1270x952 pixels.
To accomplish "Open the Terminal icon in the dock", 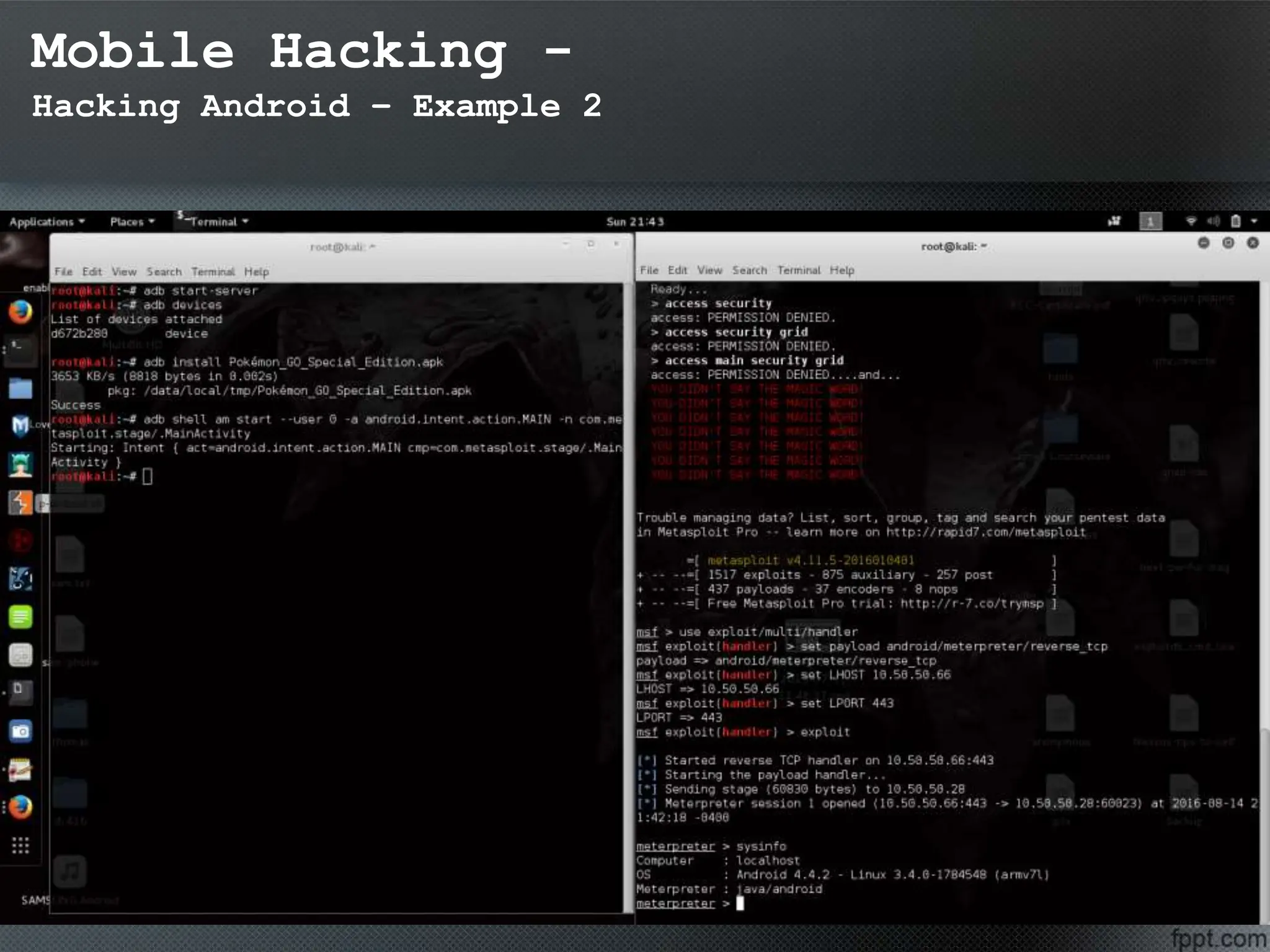I will [x=20, y=350].
